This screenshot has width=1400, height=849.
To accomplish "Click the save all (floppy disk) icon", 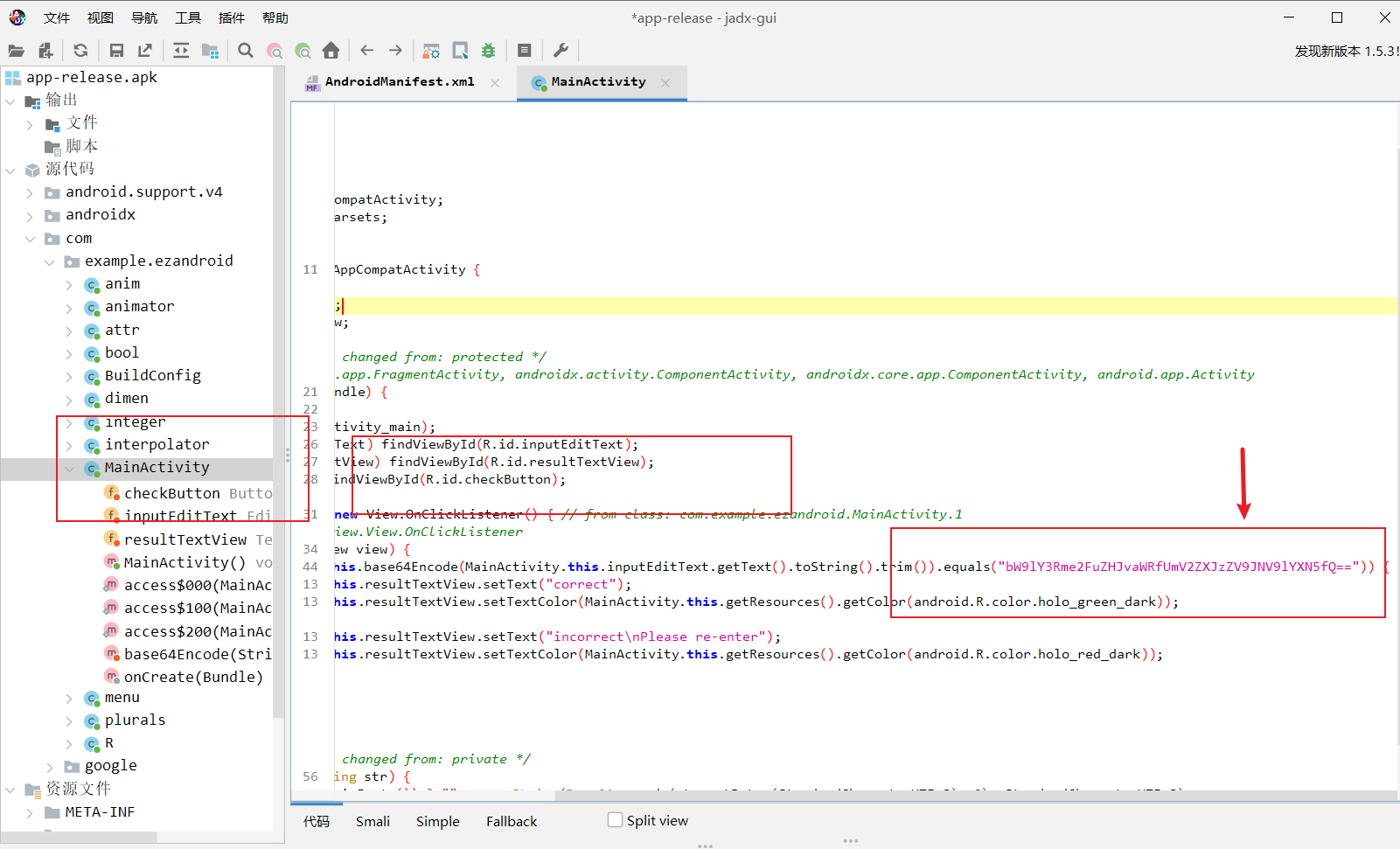I will click(x=116, y=51).
